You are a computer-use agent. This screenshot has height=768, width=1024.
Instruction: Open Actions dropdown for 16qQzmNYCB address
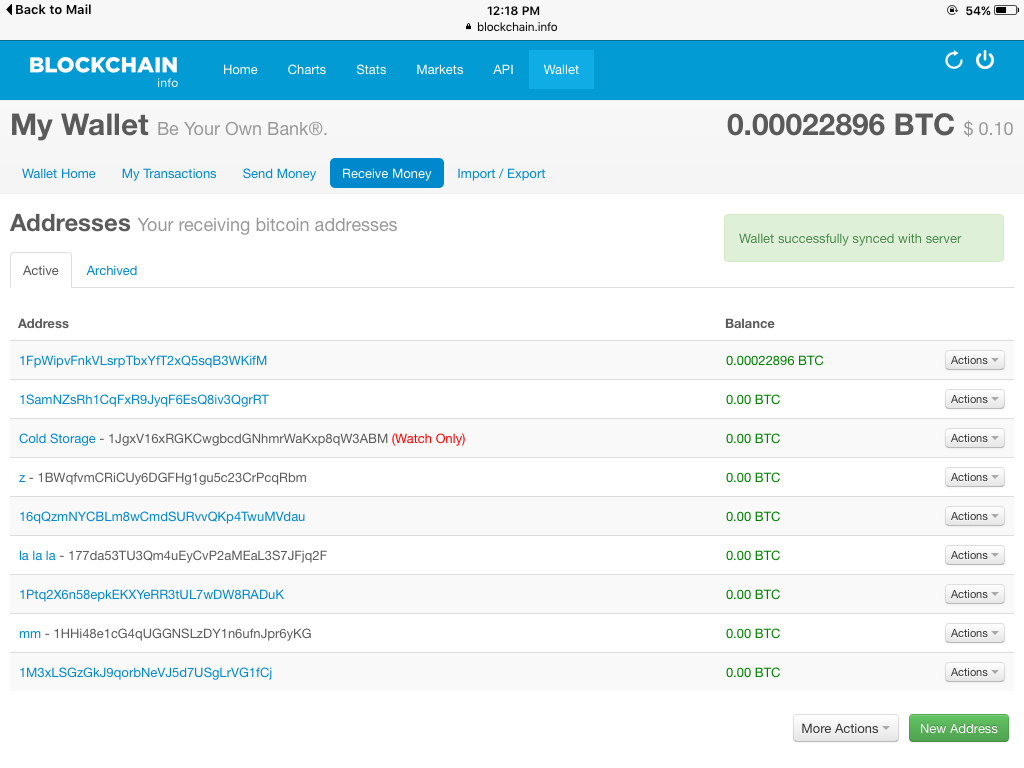(x=974, y=516)
